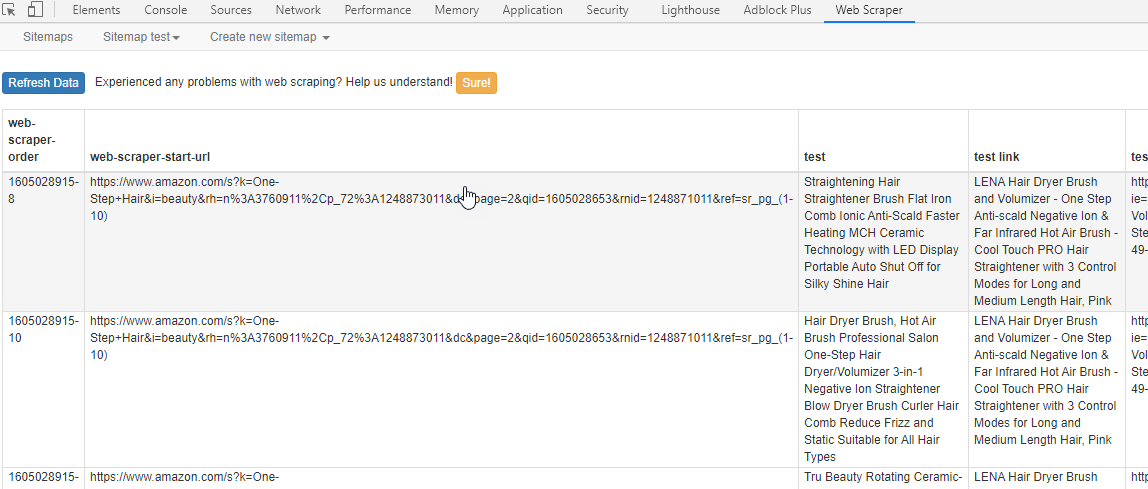Viewport: 1148px width, 489px height.
Task: Click the order cell 1605028915-8
Action: pyautogui.click(x=43, y=242)
